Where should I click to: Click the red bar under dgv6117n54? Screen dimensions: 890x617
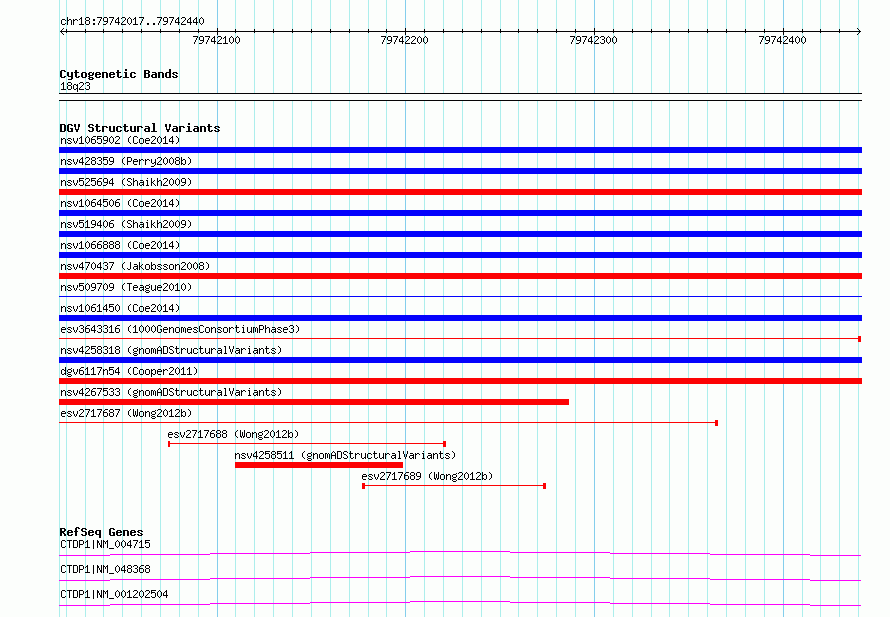tap(460, 381)
